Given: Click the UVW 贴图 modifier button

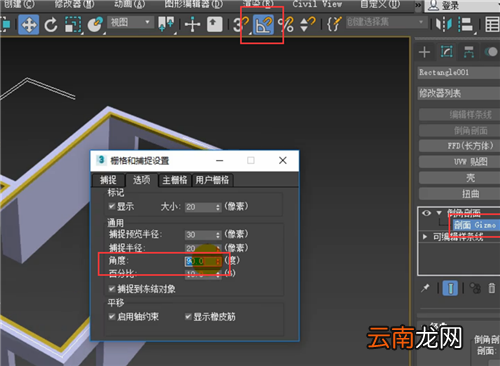Looking at the screenshot, I should pos(459,162).
